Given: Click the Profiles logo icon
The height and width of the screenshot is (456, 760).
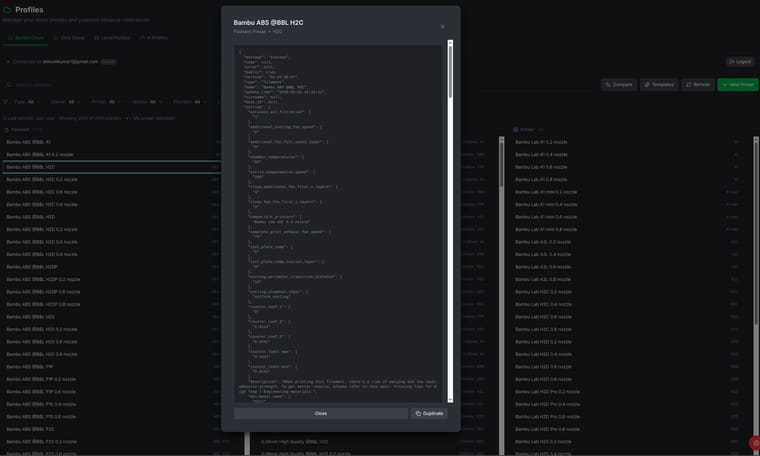Looking at the screenshot, I should pyautogui.click(x=7, y=10).
